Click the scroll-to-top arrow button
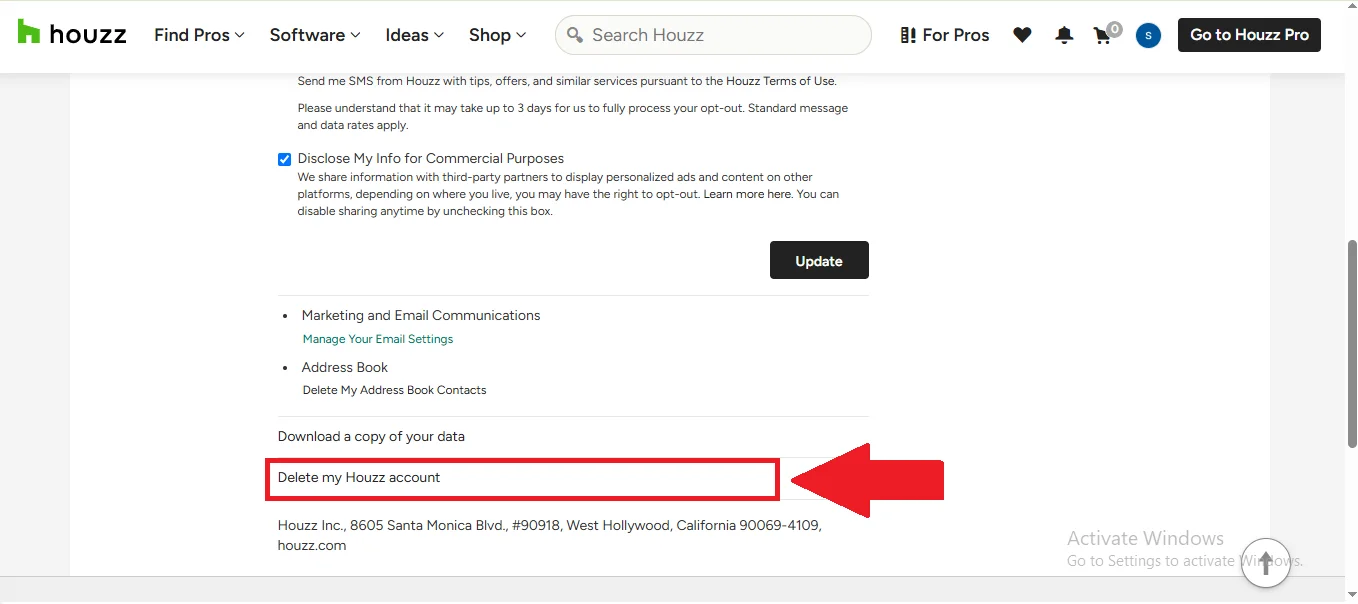Image resolution: width=1358 pixels, height=604 pixels. pos(1265,563)
